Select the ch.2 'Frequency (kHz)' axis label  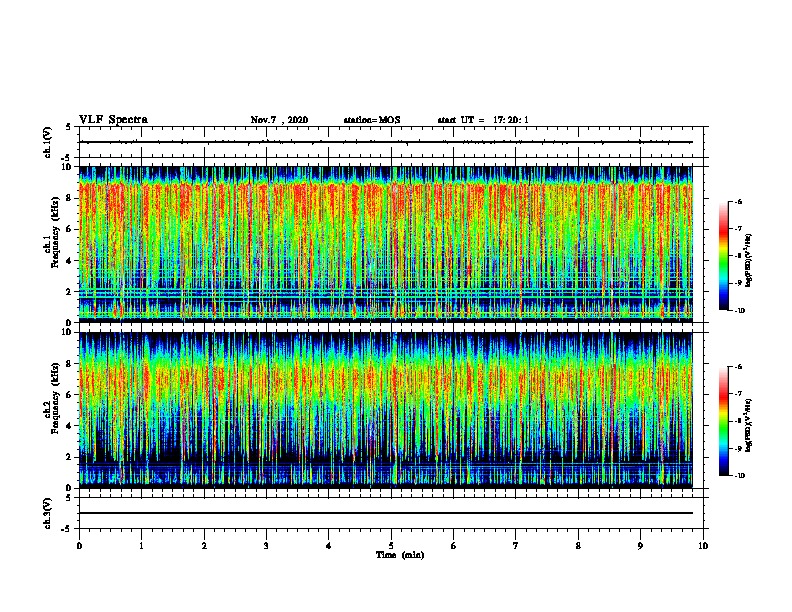coord(55,398)
